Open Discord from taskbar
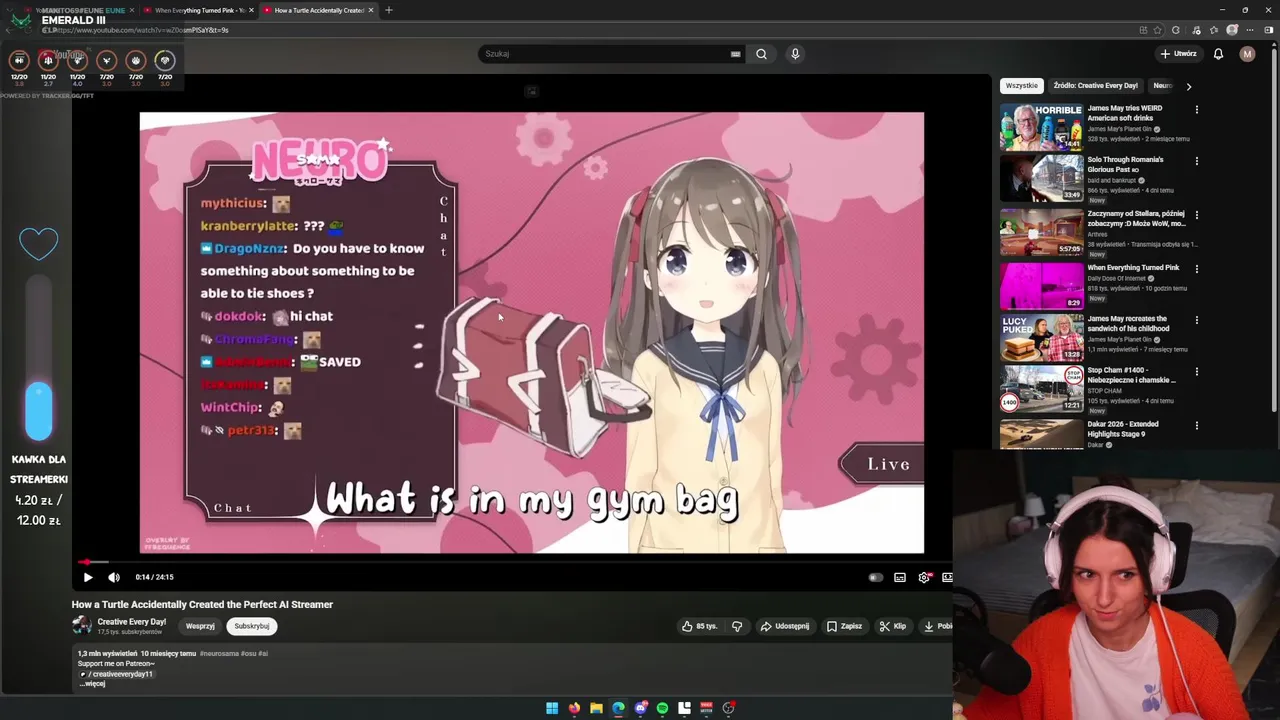The width and height of the screenshot is (1280, 720). tap(641, 708)
